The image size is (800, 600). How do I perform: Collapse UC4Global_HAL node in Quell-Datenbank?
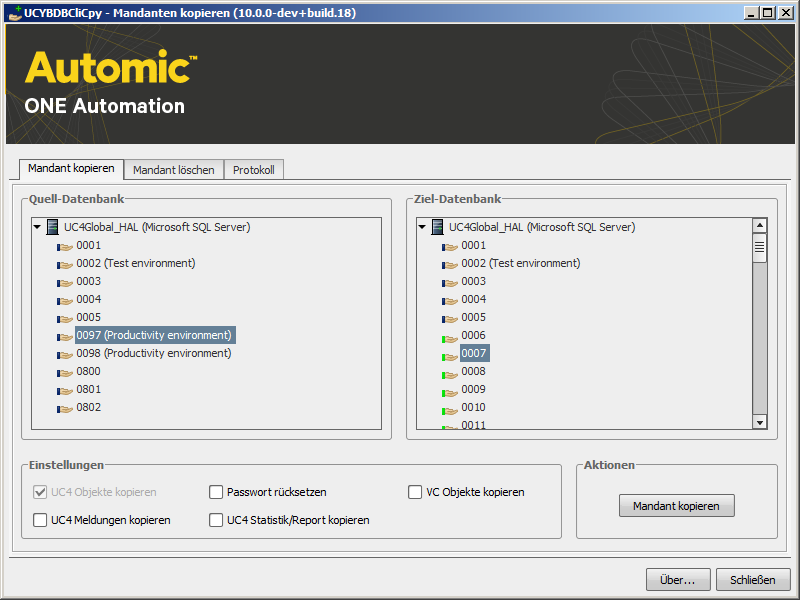(x=37, y=227)
